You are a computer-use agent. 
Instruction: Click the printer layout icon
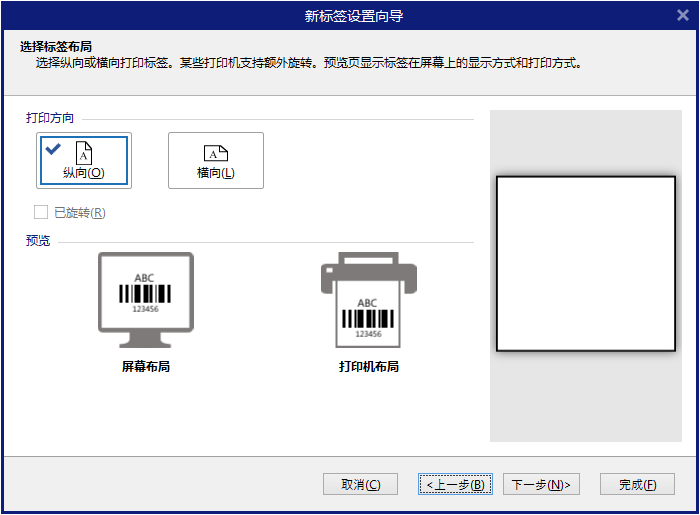[368, 300]
